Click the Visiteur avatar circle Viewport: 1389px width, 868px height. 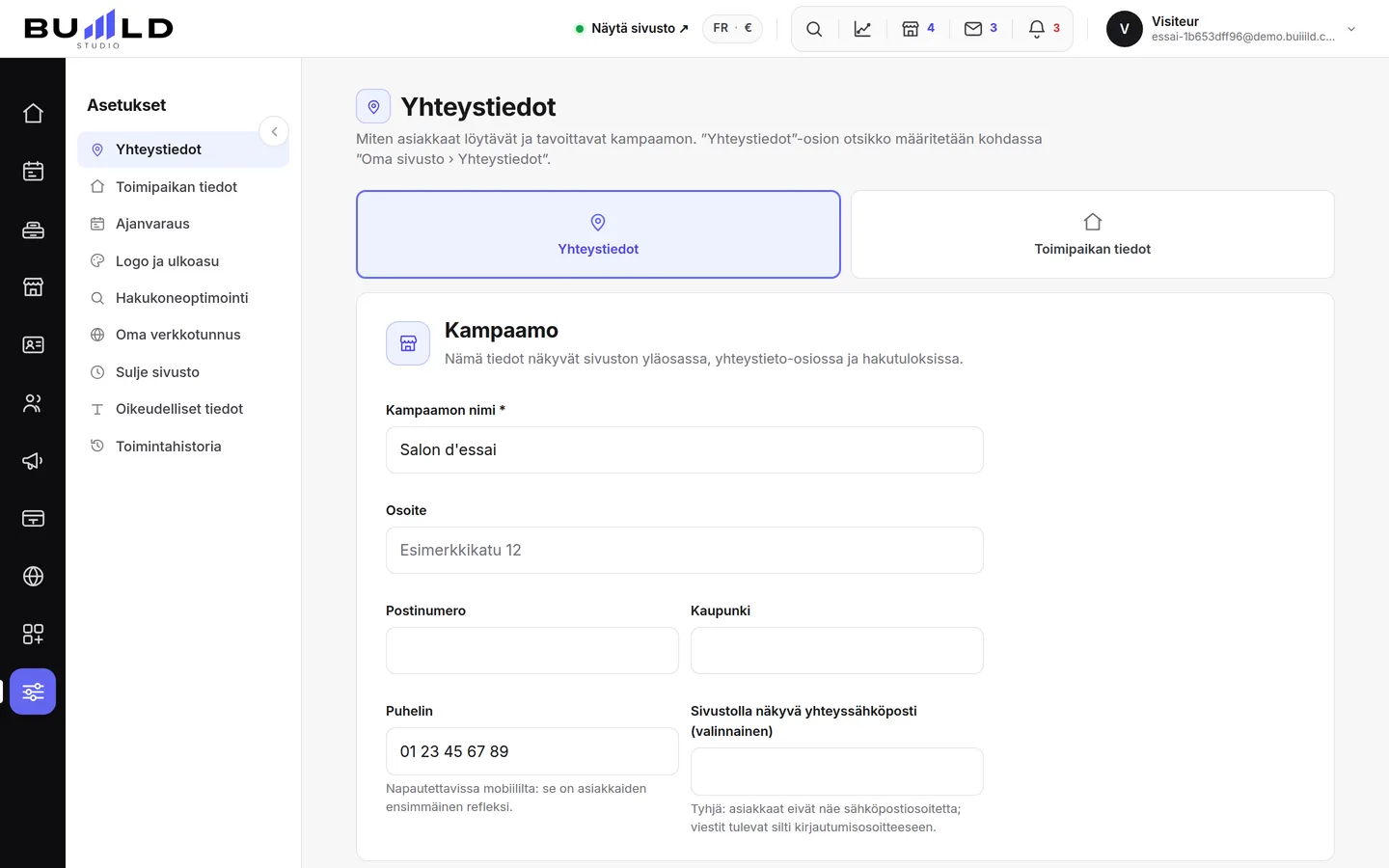coord(1125,29)
